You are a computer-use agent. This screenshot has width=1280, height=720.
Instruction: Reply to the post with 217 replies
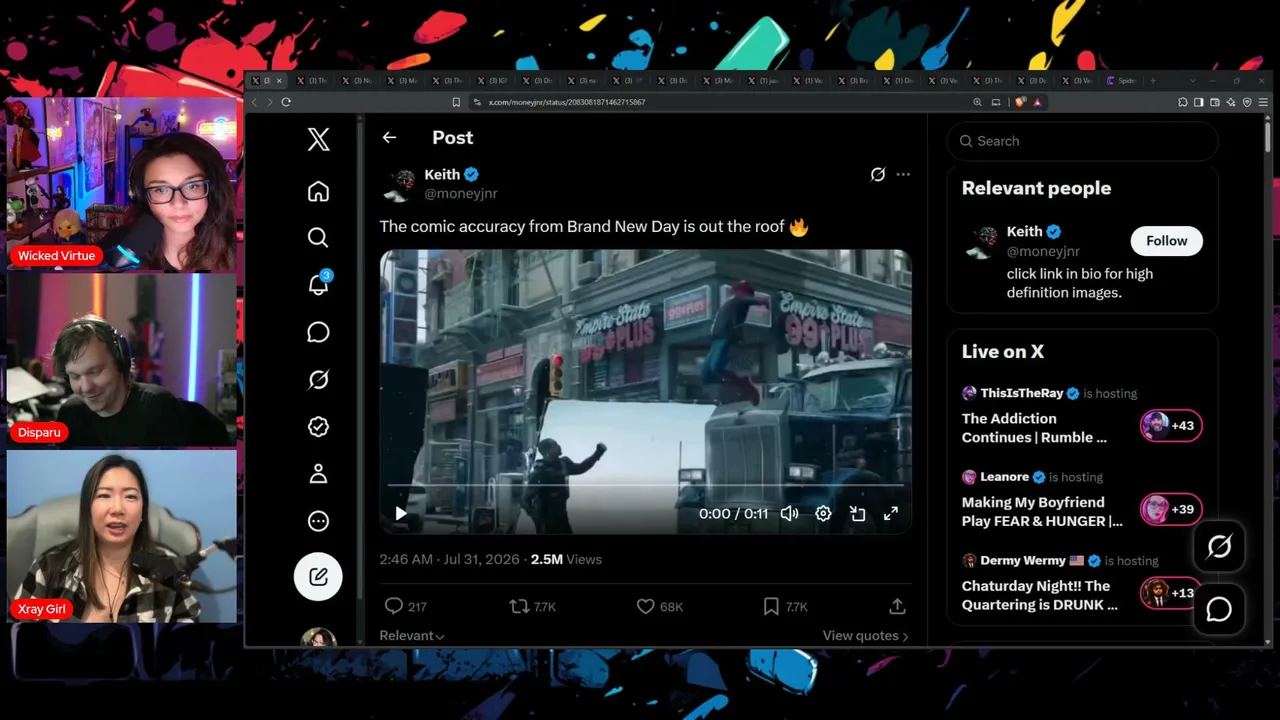(405, 606)
